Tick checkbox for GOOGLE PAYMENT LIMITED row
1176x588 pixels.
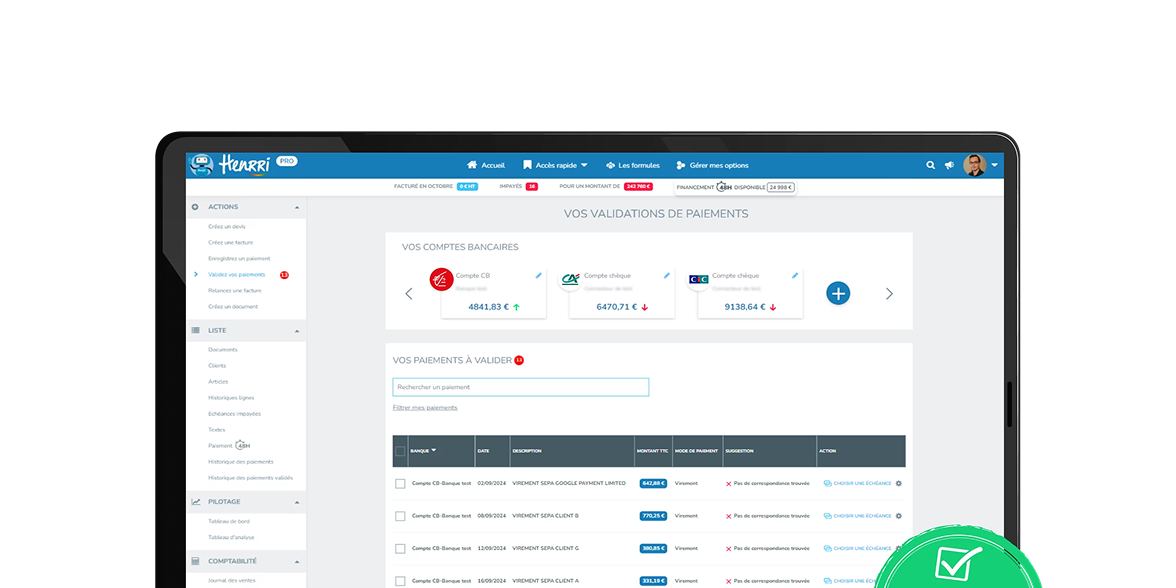400,484
